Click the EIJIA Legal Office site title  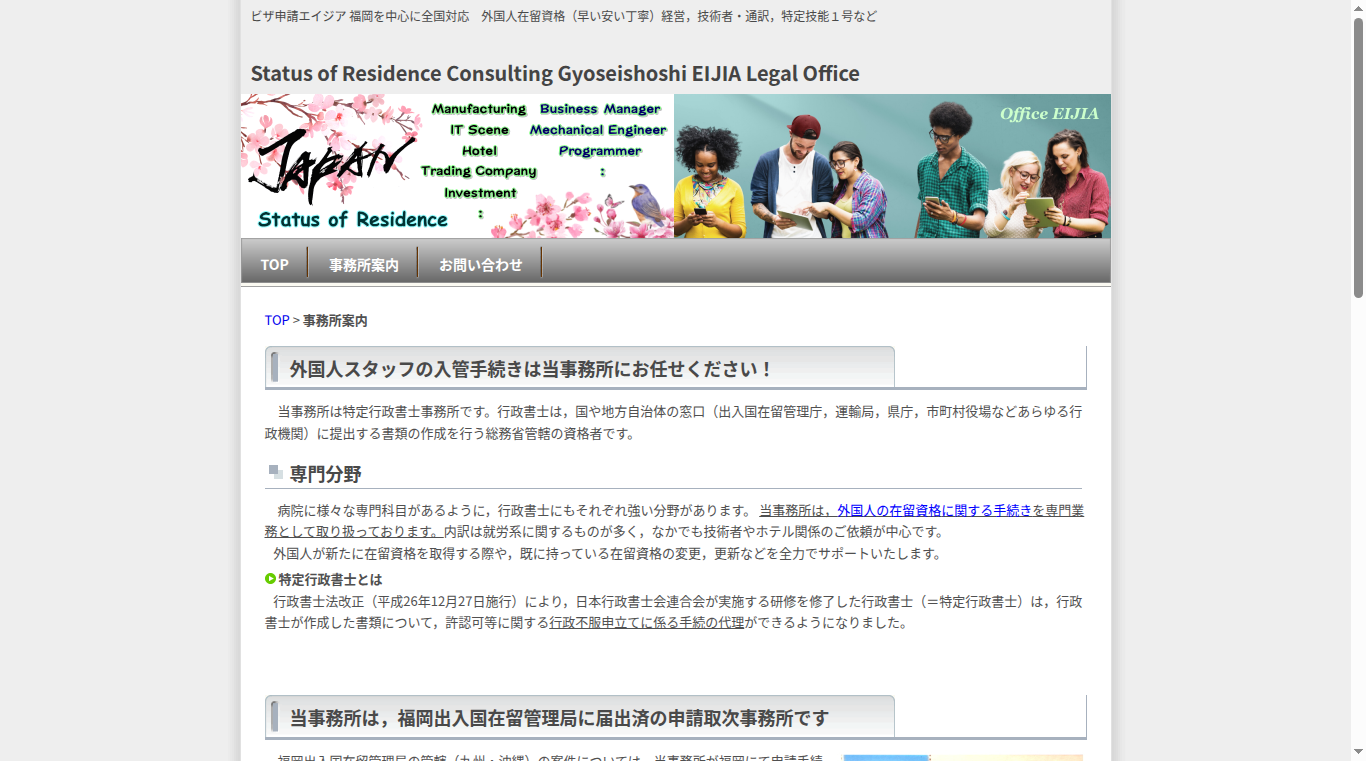554,74
